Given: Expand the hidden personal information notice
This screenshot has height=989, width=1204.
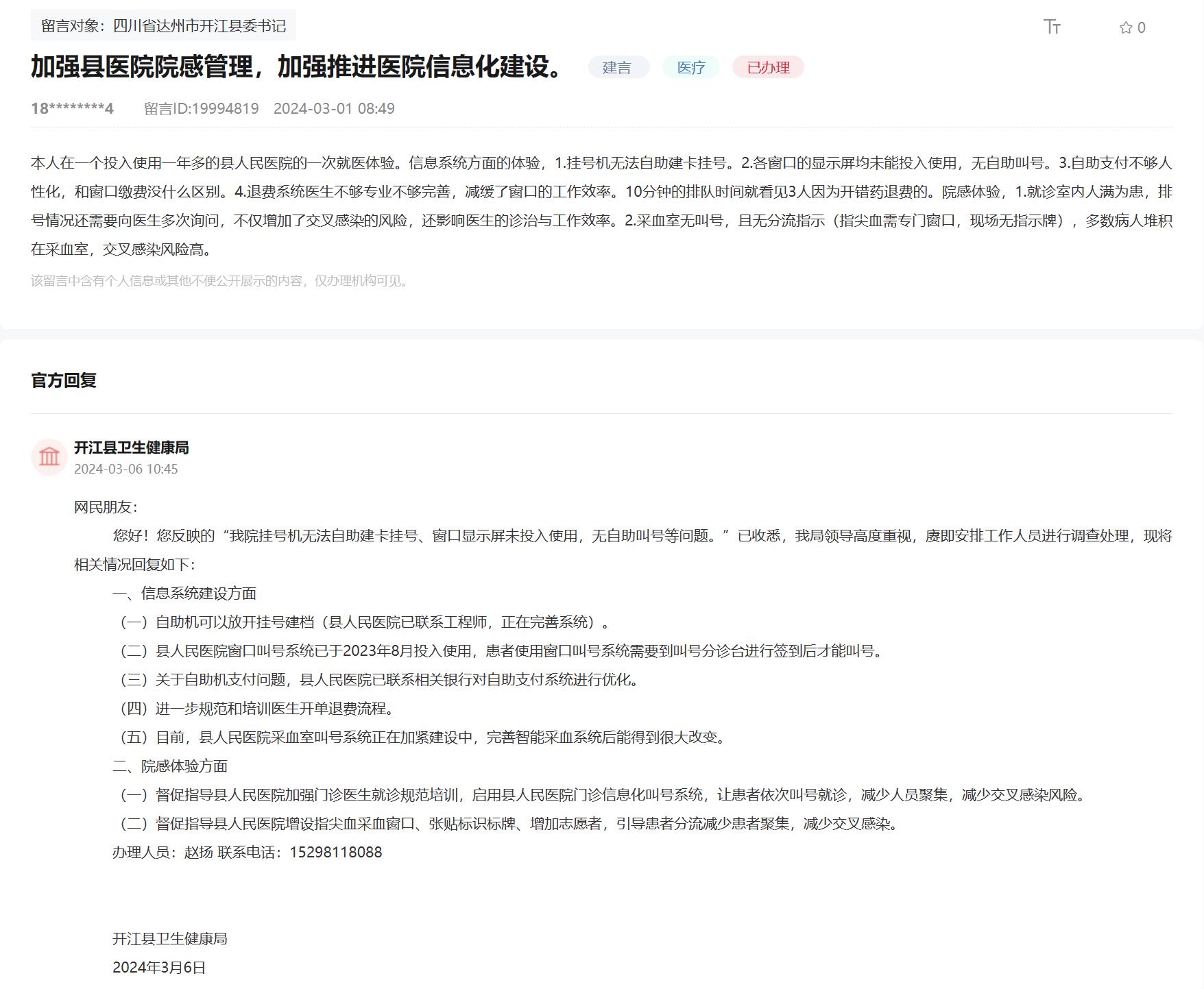Looking at the screenshot, I should point(219,280).
